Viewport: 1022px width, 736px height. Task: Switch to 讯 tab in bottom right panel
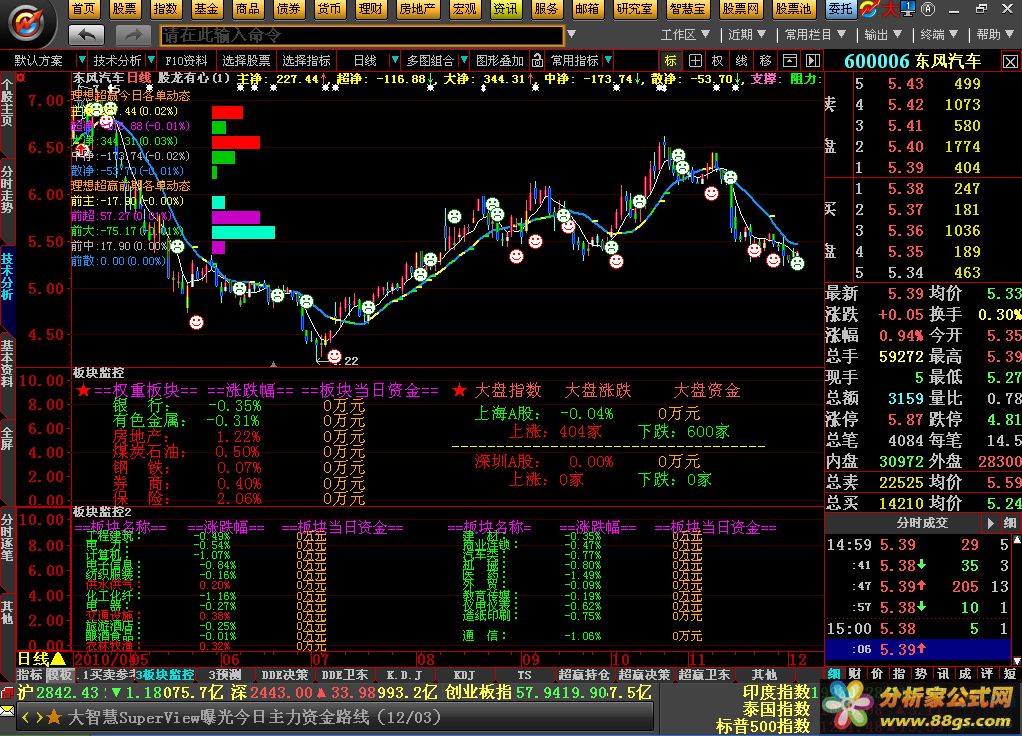(942, 673)
